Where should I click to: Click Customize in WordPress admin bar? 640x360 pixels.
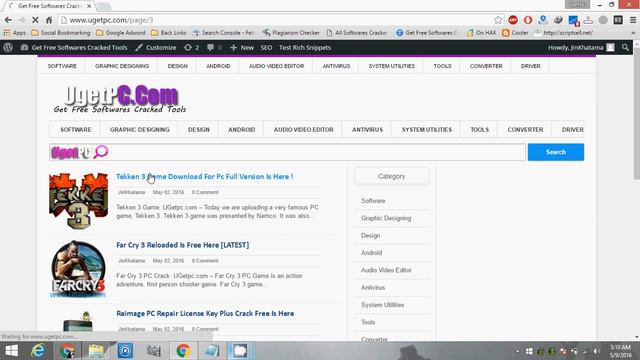[x=156, y=48]
